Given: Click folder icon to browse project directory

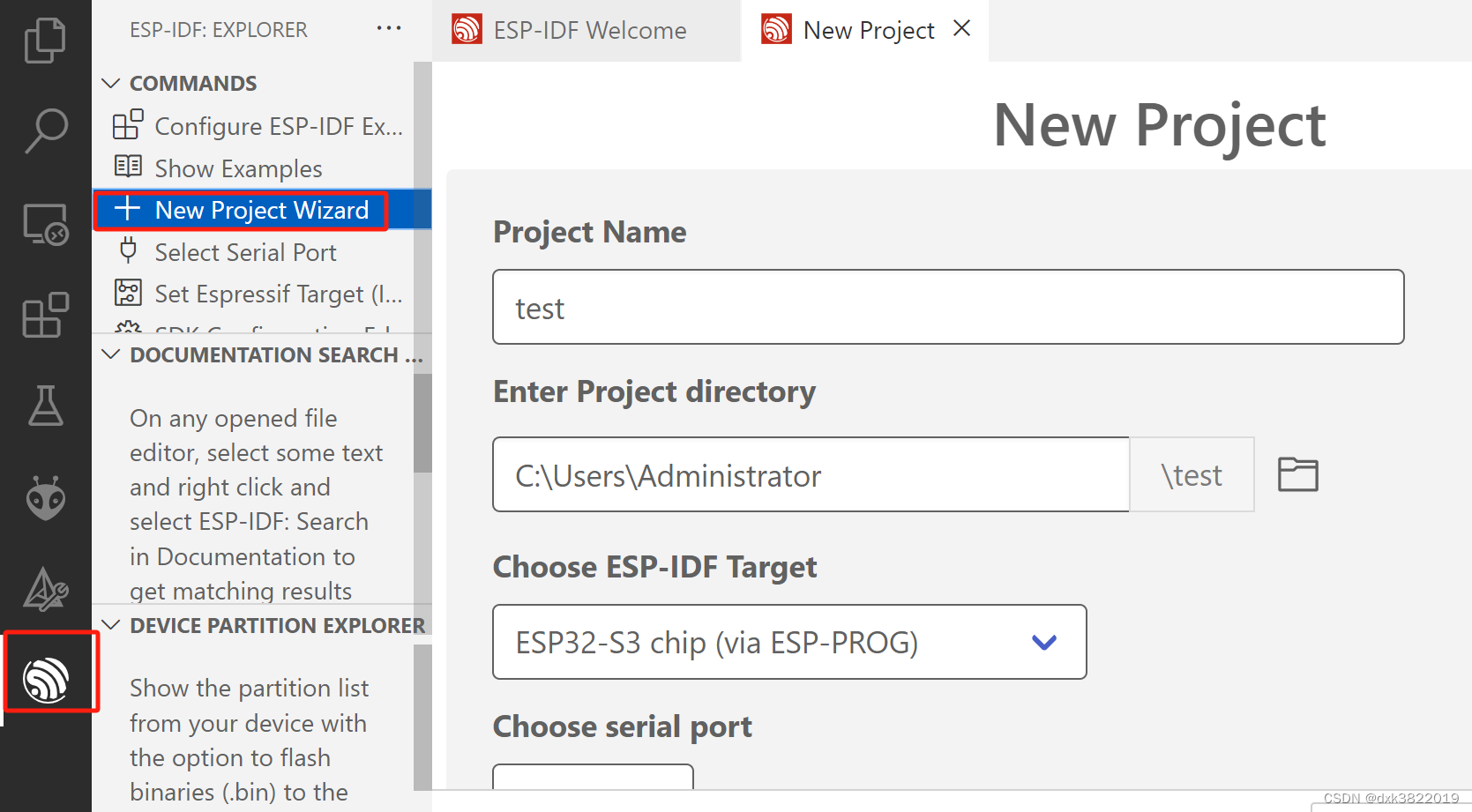Looking at the screenshot, I should [x=1296, y=474].
